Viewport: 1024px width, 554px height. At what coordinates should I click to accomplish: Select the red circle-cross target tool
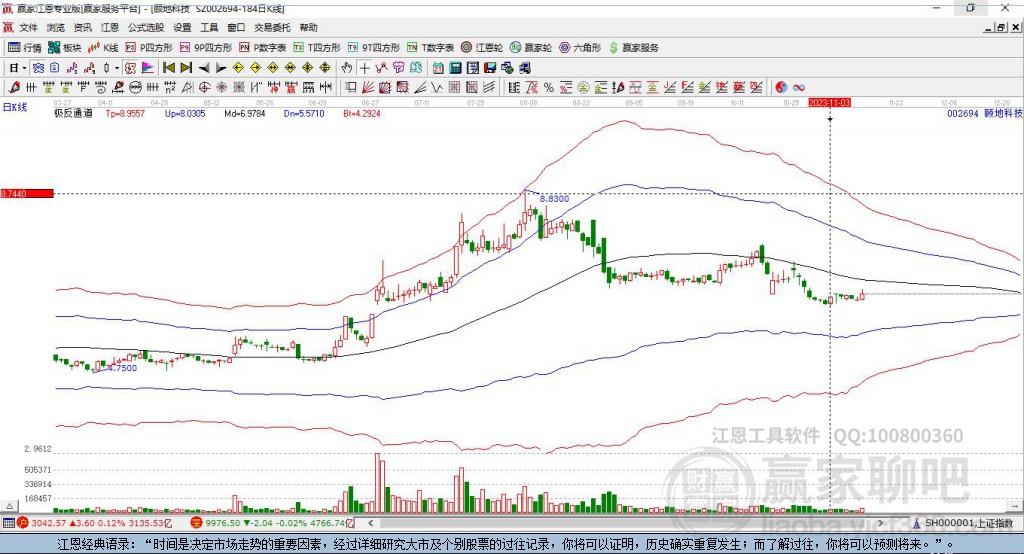tap(204, 88)
